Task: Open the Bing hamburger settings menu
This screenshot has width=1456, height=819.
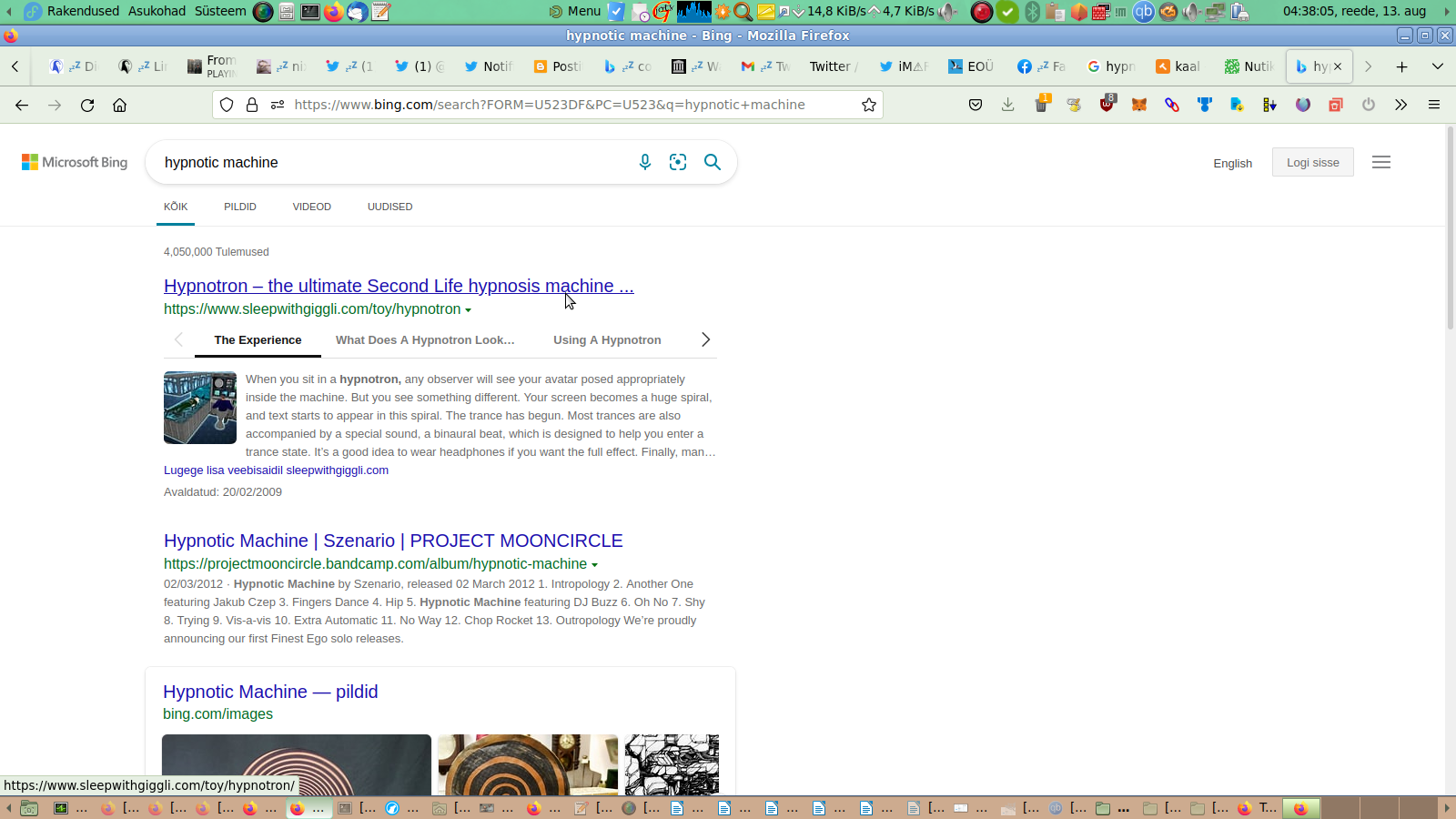Action: click(1381, 162)
